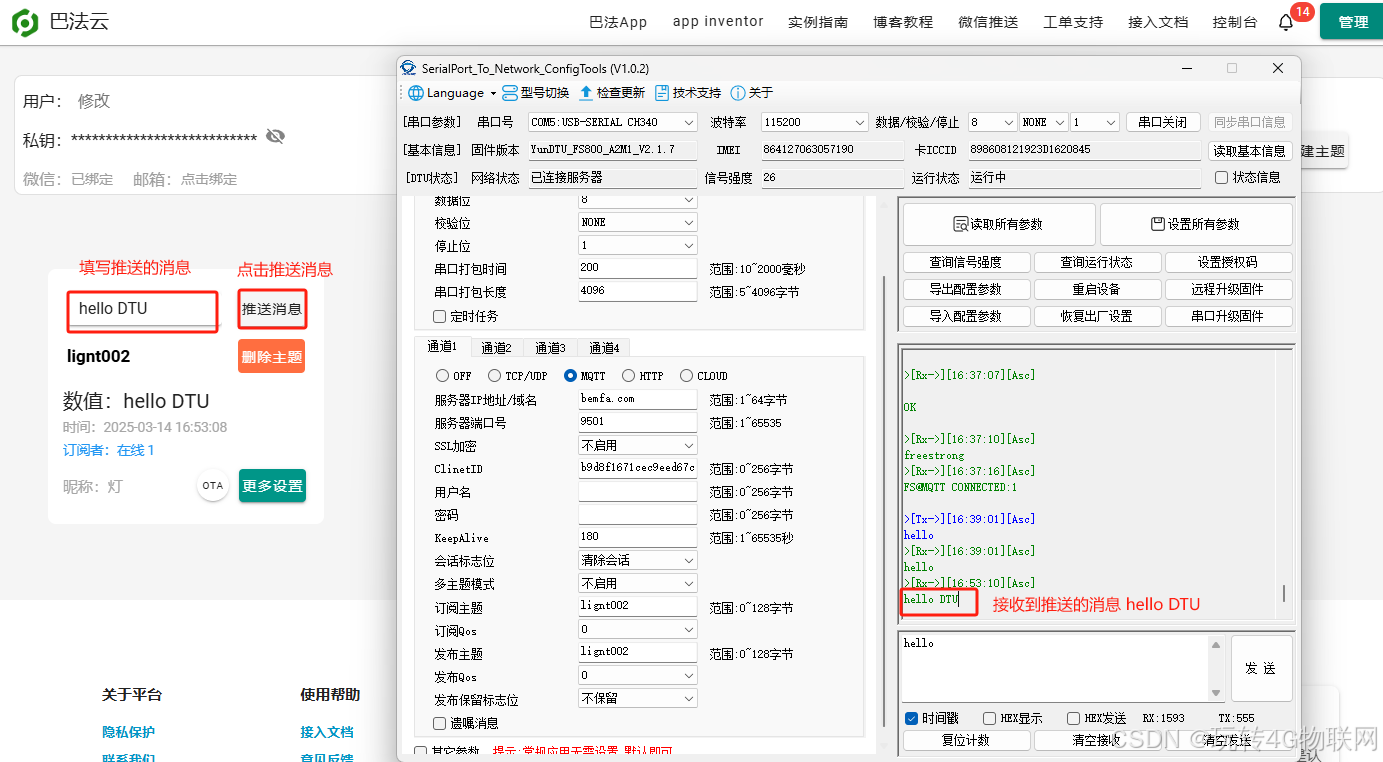
Task: Click the 查询信号强度 button
Action: pyautogui.click(x=966, y=262)
